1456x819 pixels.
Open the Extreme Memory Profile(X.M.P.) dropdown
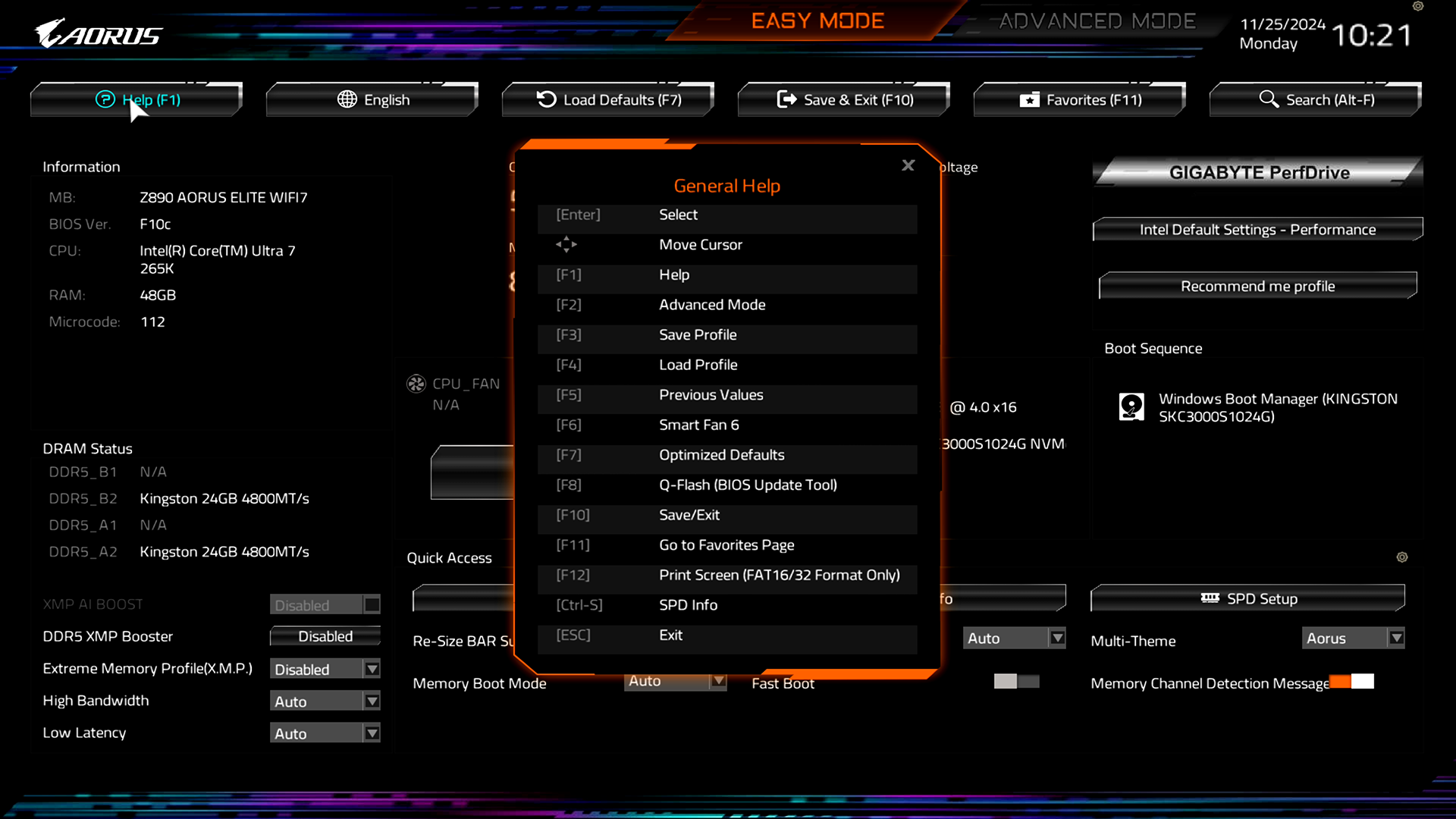point(371,668)
